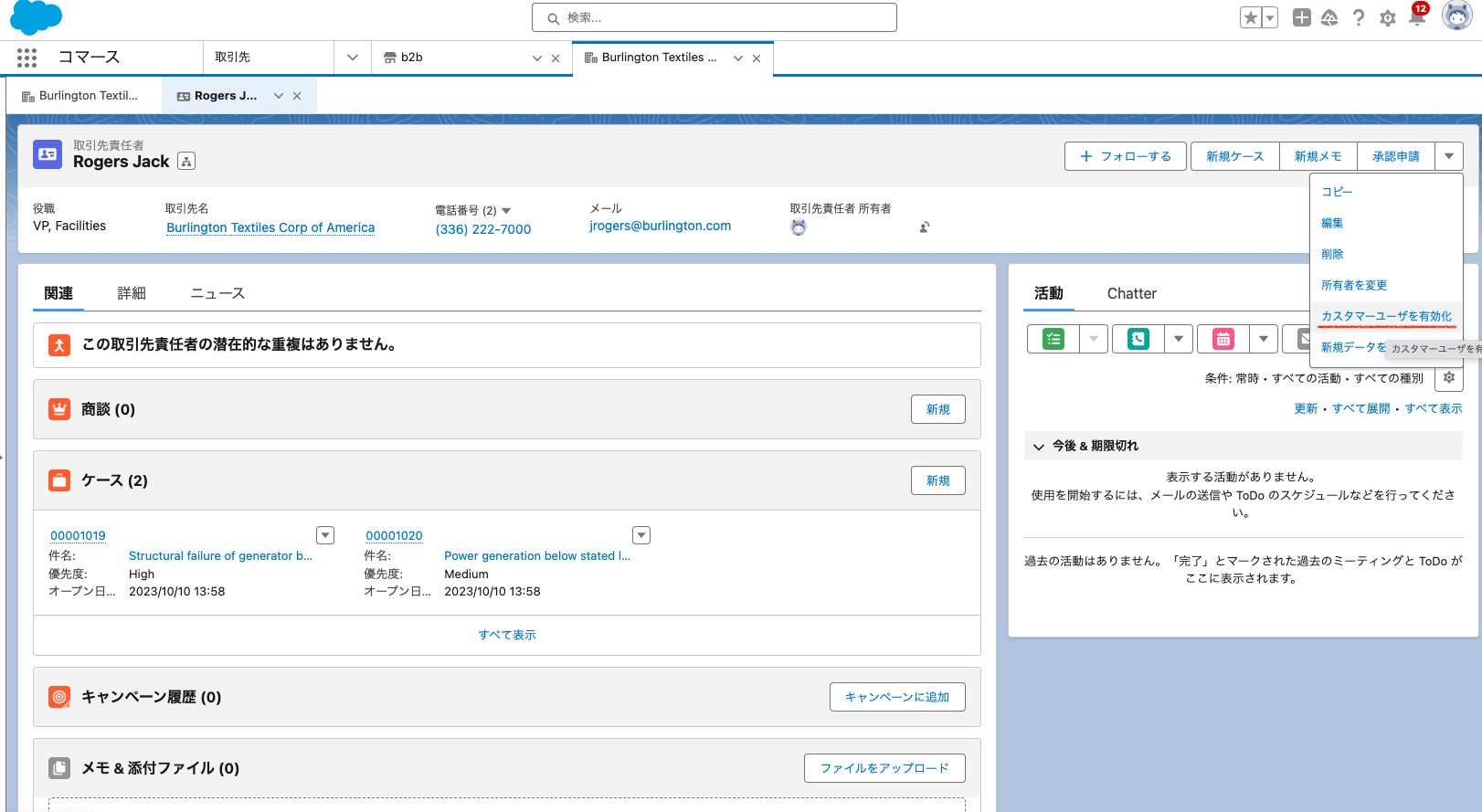
Task: Close the Burlington Textiles workspace tab
Action: pos(757,58)
